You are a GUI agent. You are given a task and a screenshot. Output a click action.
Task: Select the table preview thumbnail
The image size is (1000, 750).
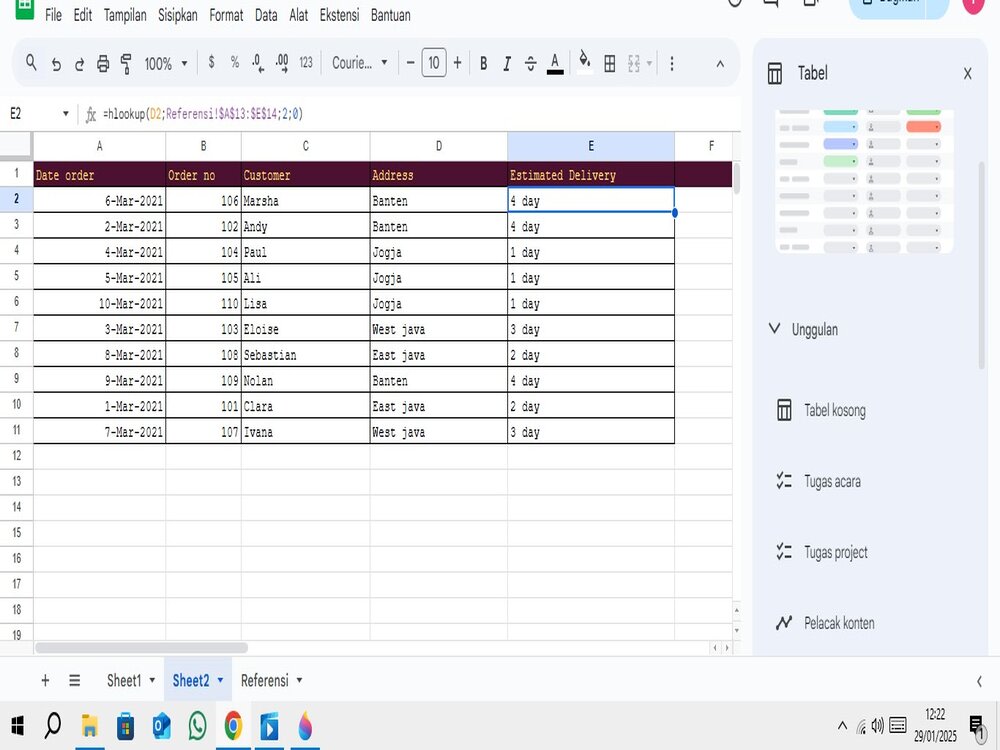pyautogui.click(x=864, y=182)
